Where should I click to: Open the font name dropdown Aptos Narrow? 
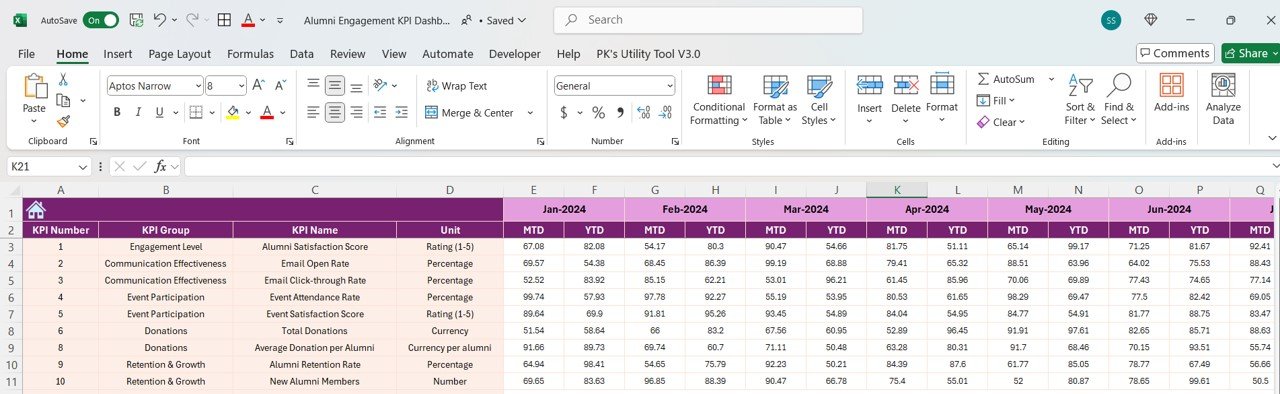coord(154,86)
